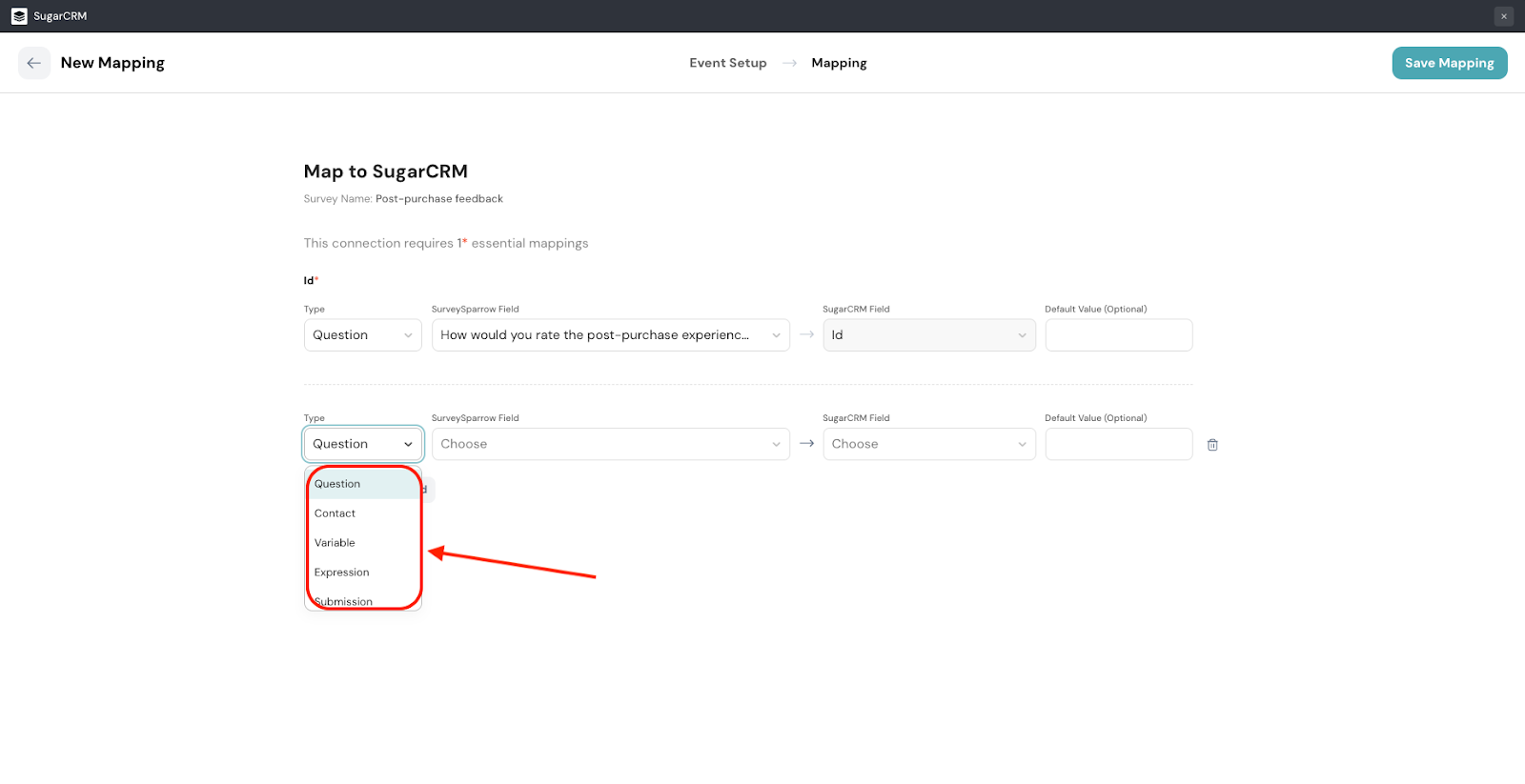Click chevron of the open Type dropdown

coord(408,444)
